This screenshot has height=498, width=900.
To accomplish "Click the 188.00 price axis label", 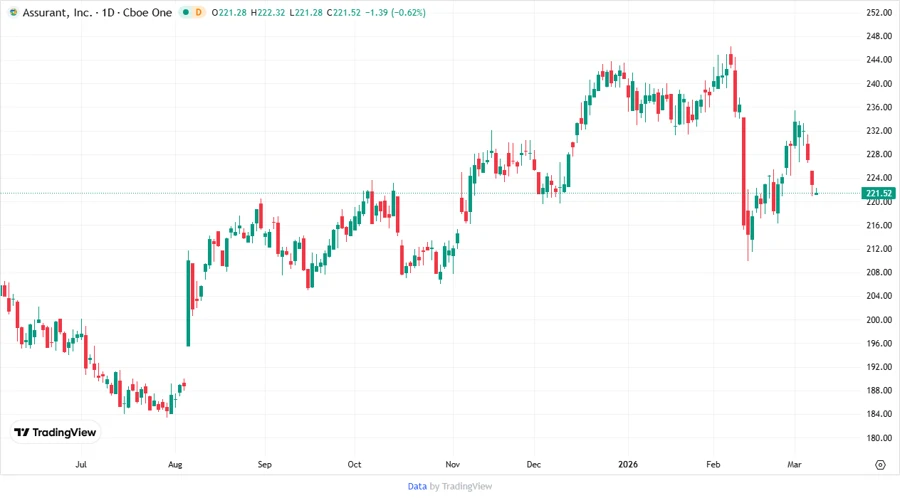I will 879,391.
